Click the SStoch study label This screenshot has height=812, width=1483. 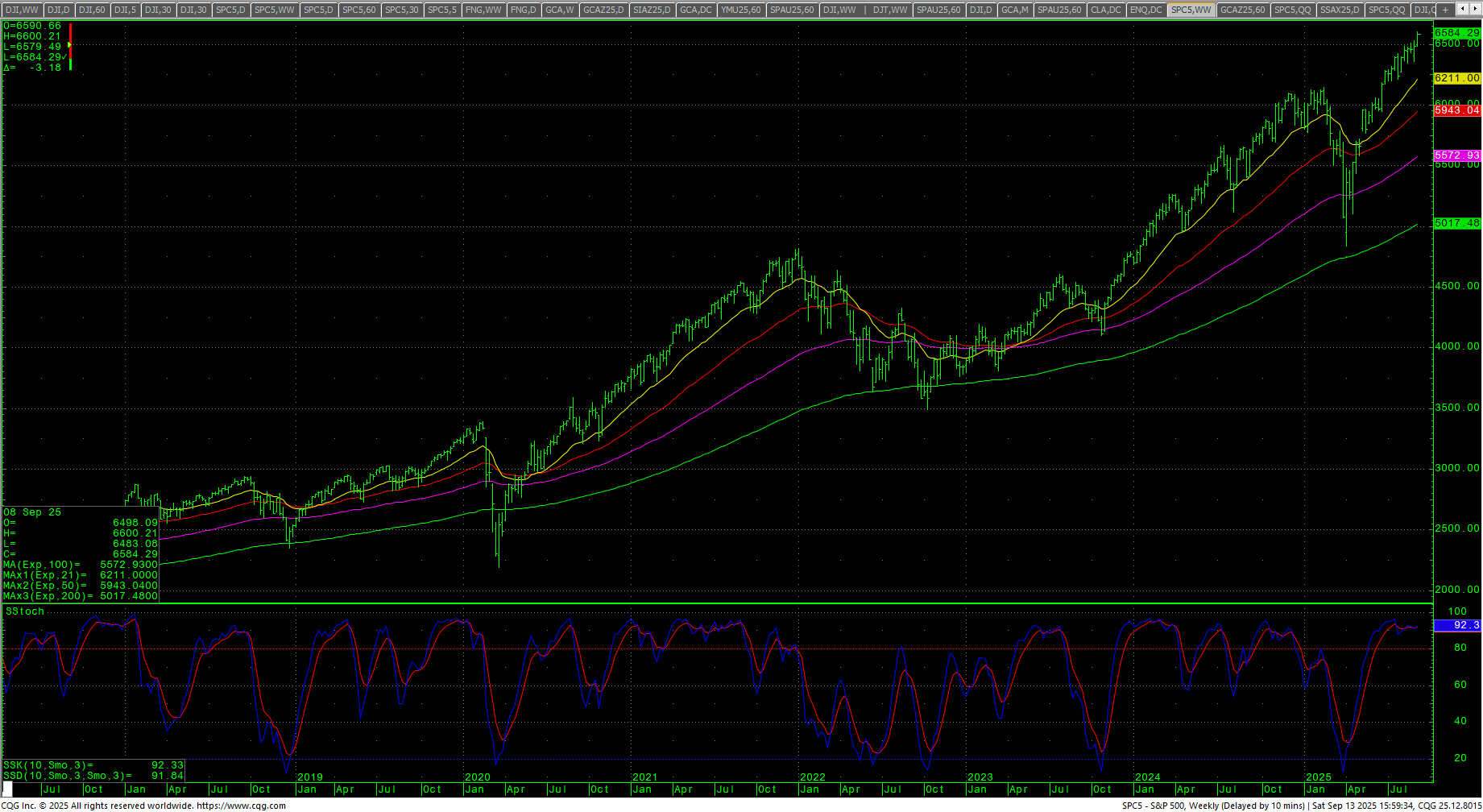pos(25,611)
